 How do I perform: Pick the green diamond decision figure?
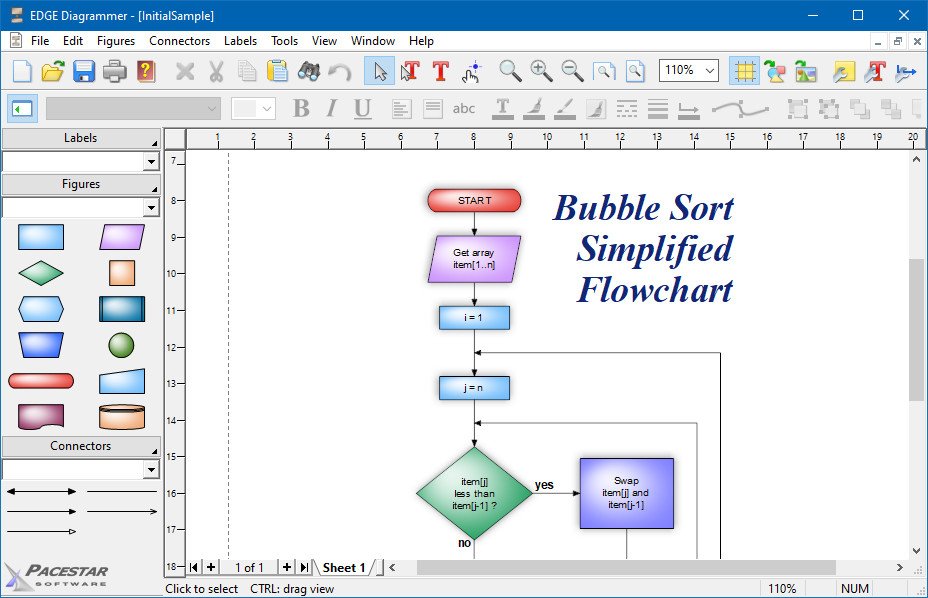pyautogui.click(x=41, y=273)
